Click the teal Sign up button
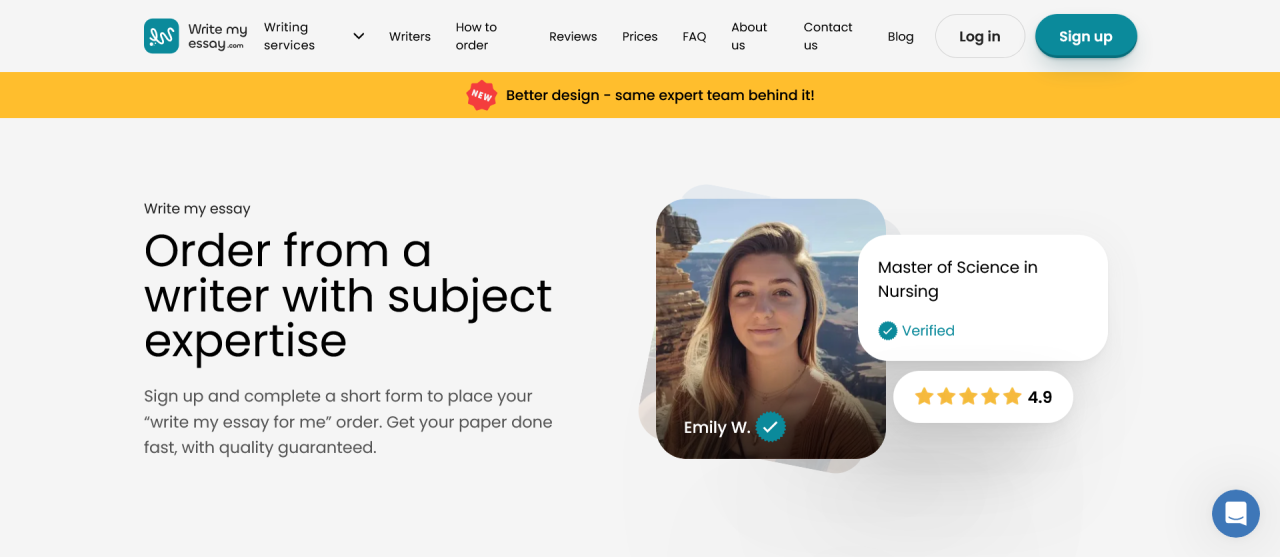This screenshot has height=557, width=1280. click(x=1085, y=36)
